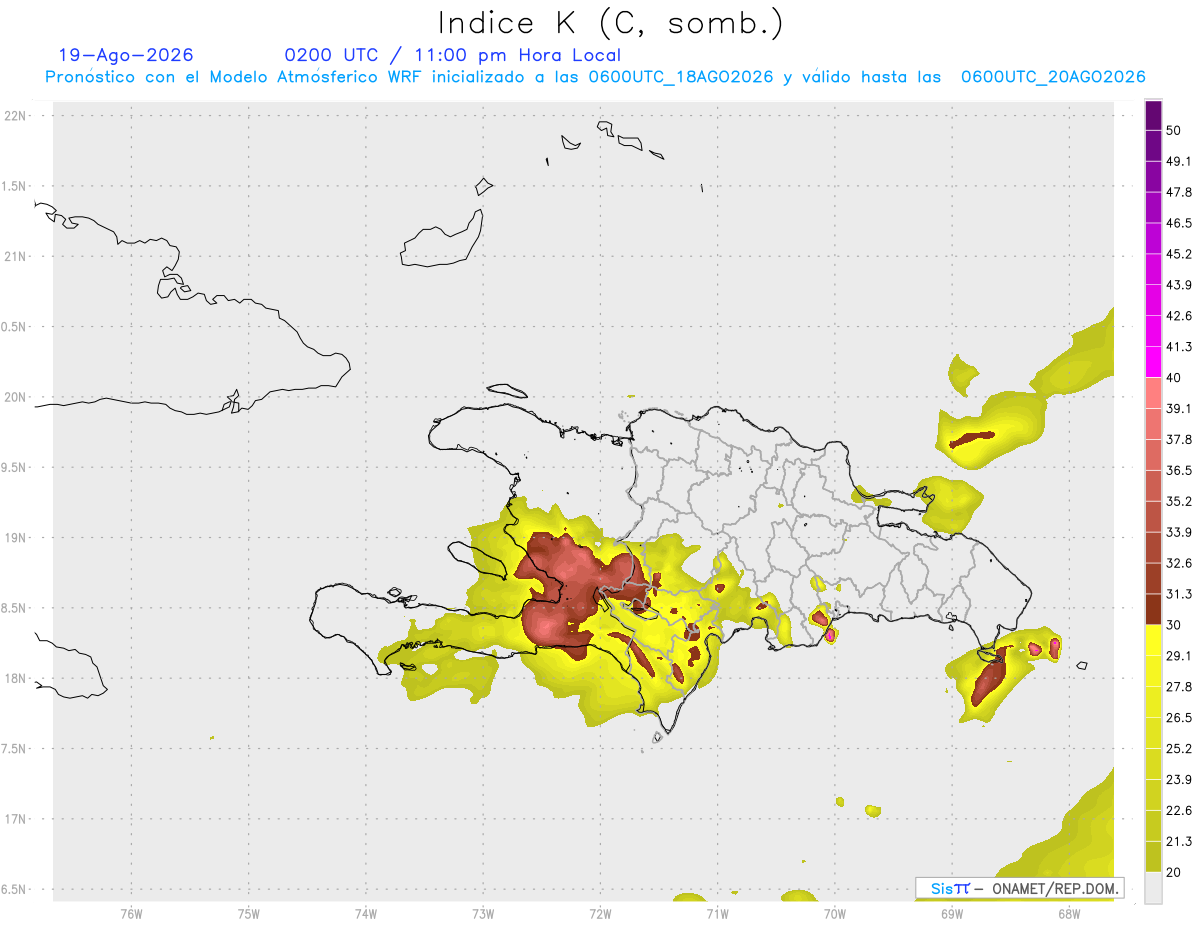Image resolution: width=1200 pixels, height=927 pixels.
Task: Select the dark purple swatch above 50
Action: [1154, 115]
